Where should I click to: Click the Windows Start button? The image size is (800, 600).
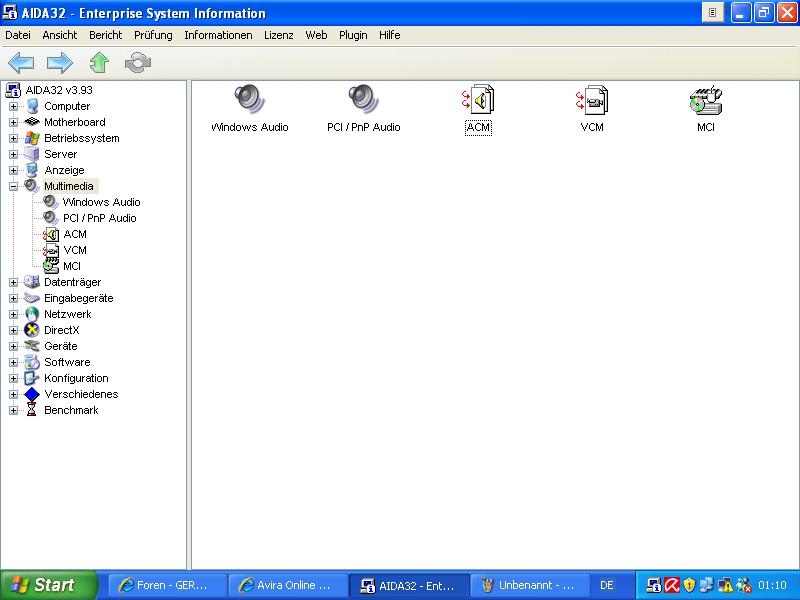[x=49, y=585]
